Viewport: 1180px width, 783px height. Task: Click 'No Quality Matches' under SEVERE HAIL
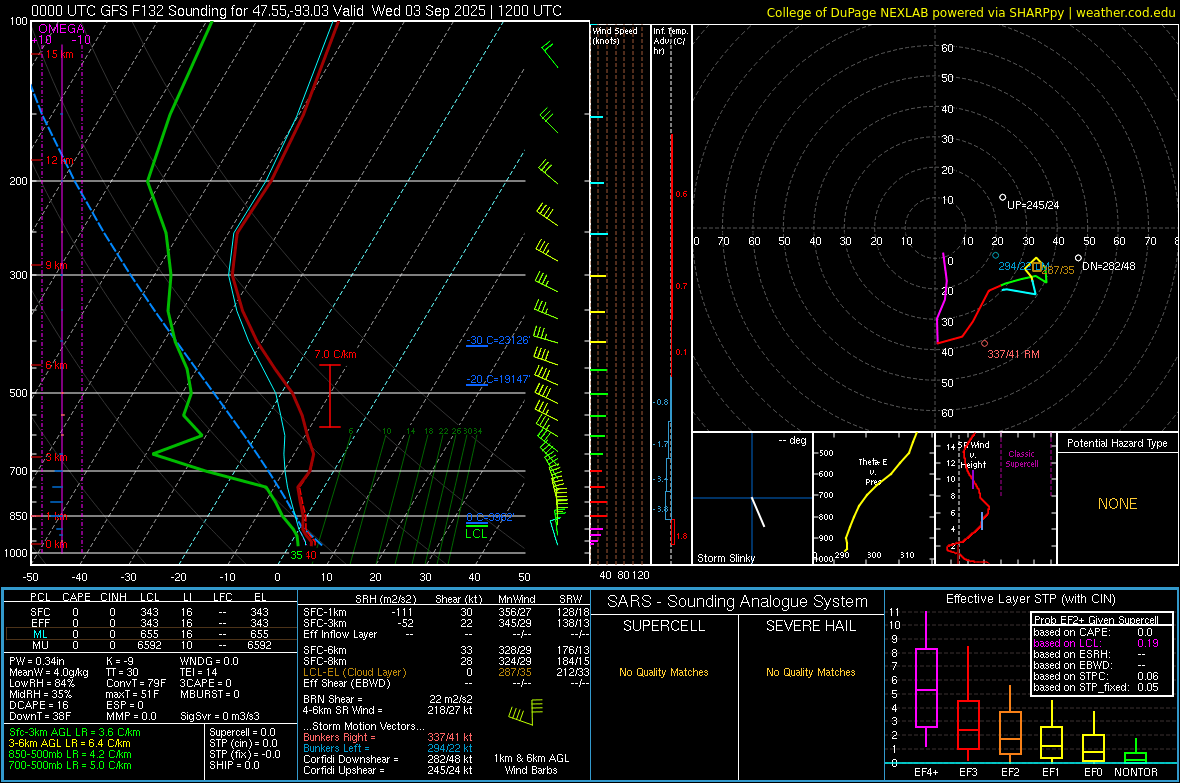[x=810, y=672]
